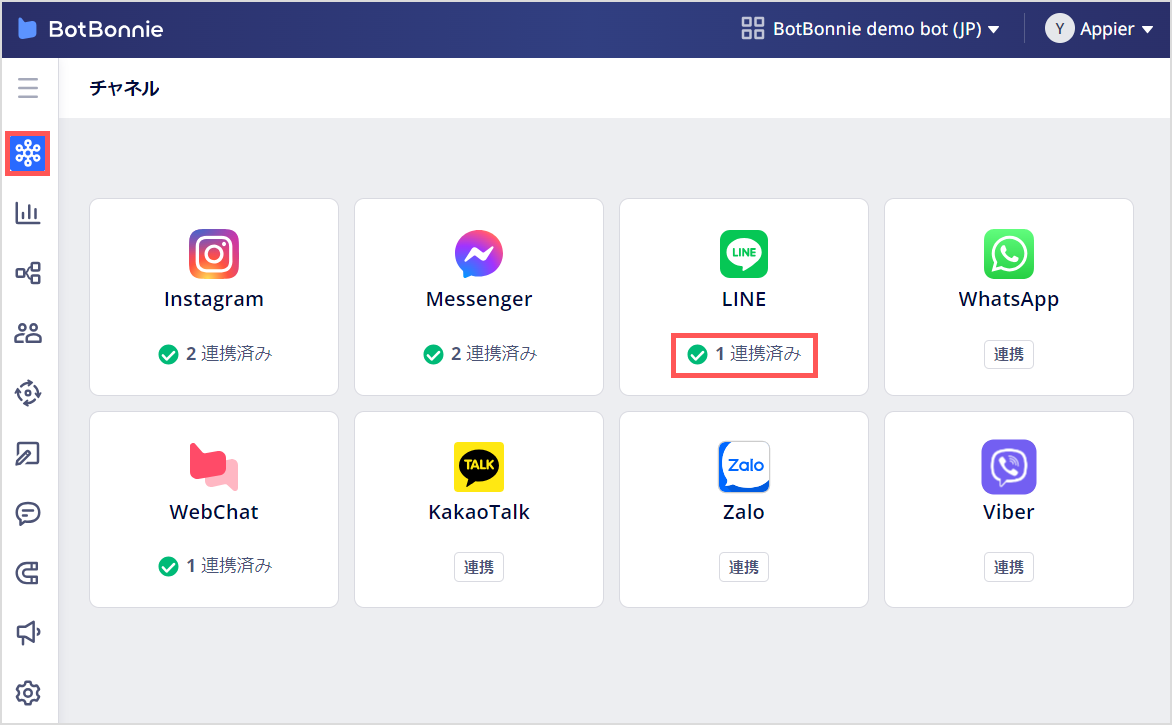Click the LINE channel name
The height and width of the screenshot is (725, 1172).
(744, 299)
